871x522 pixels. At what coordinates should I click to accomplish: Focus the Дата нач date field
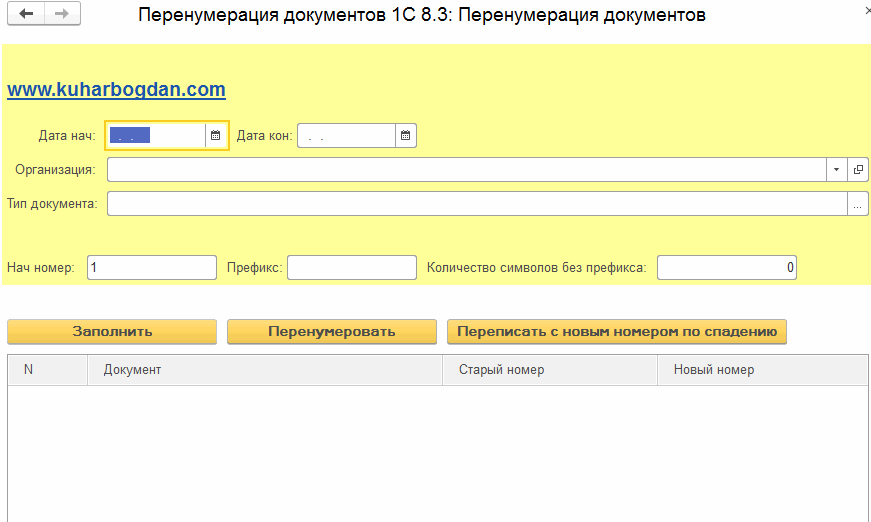click(x=155, y=135)
